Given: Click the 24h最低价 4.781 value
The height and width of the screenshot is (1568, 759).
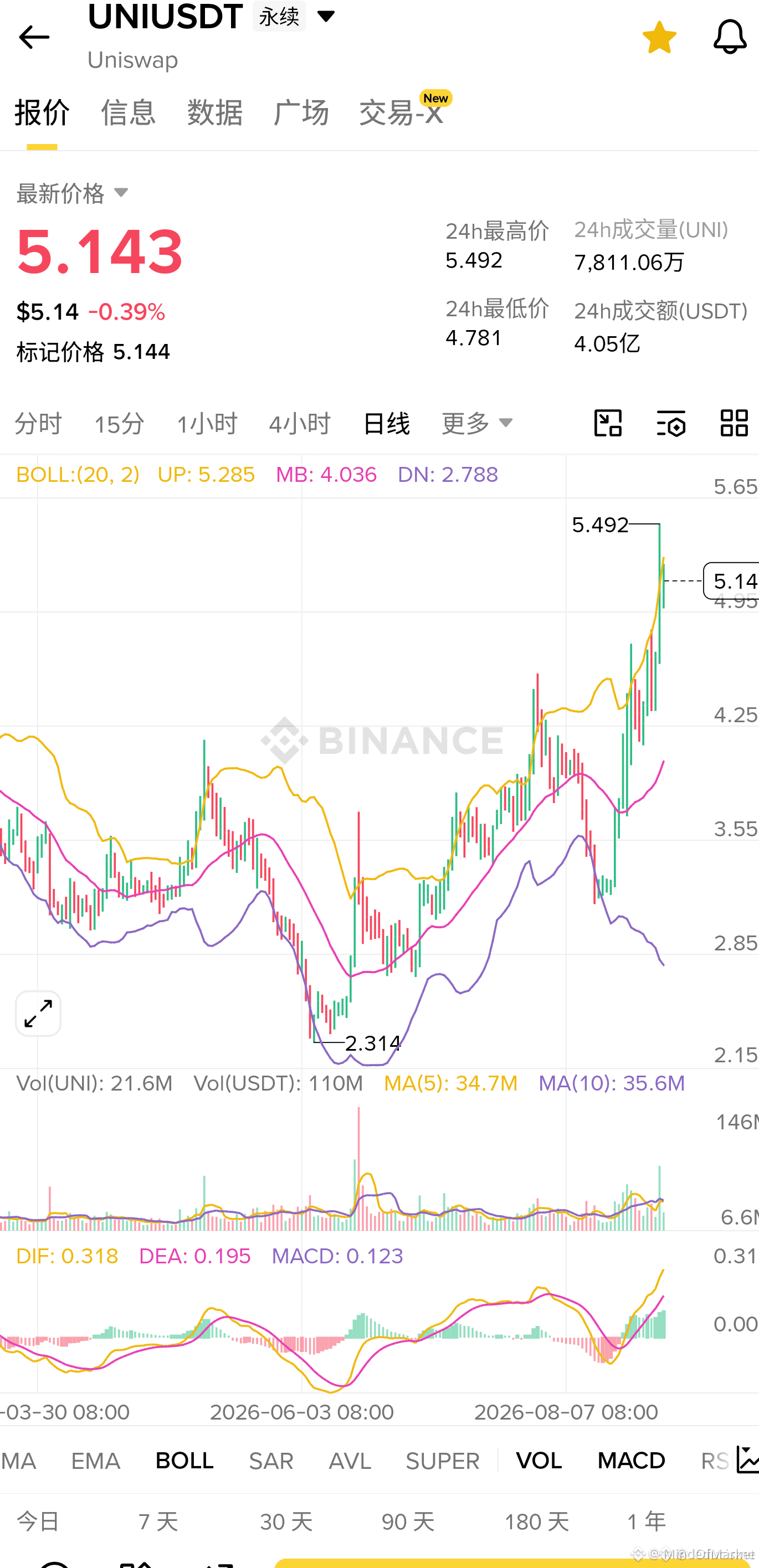Looking at the screenshot, I should tap(474, 338).
